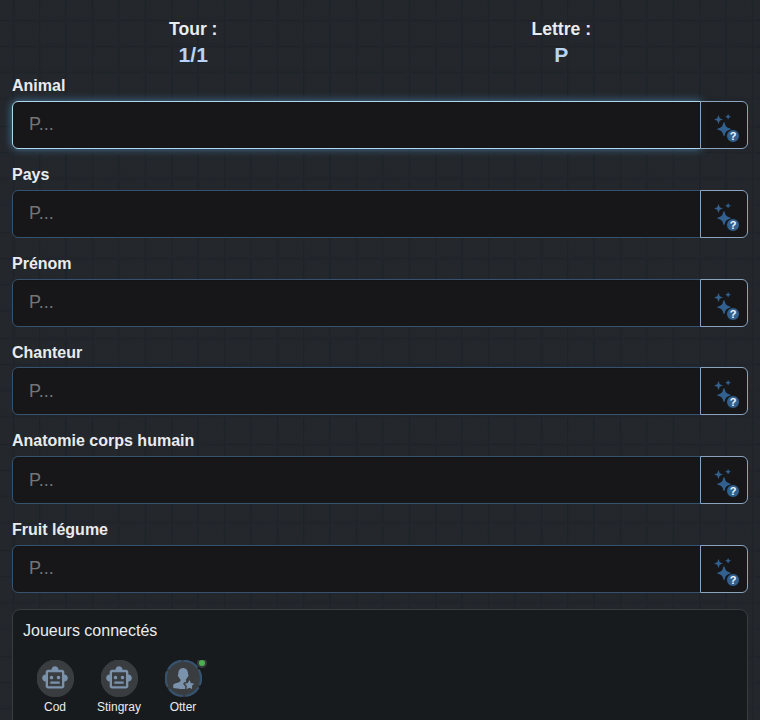
Task: Click the 'Animal' category label
Action: (39, 85)
